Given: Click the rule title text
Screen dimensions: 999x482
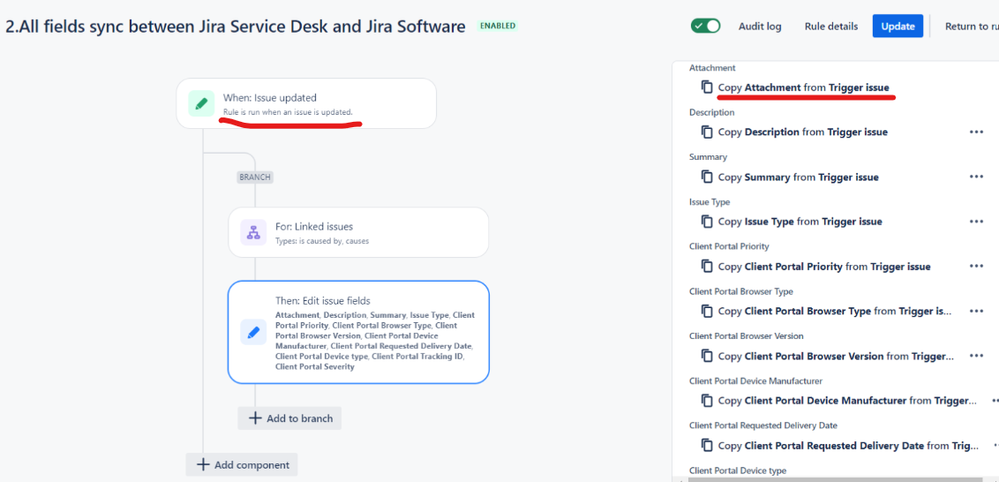Looking at the screenshot, I should tap(235, 27).
